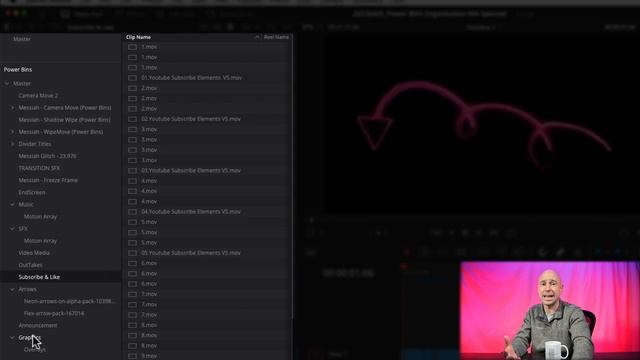640x360 pixels.
Task: Sort by the Clip Name column header
Action: point(138,37)
